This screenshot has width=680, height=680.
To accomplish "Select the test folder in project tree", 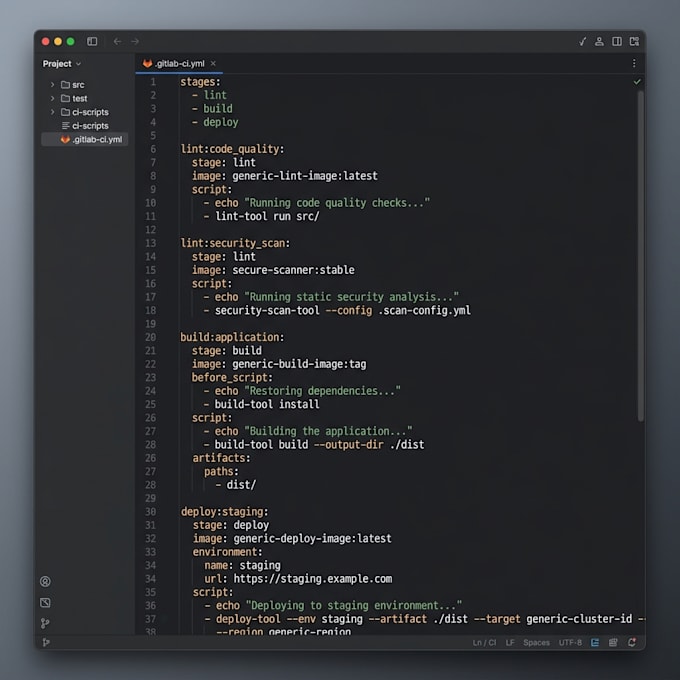I will [74, 98].
